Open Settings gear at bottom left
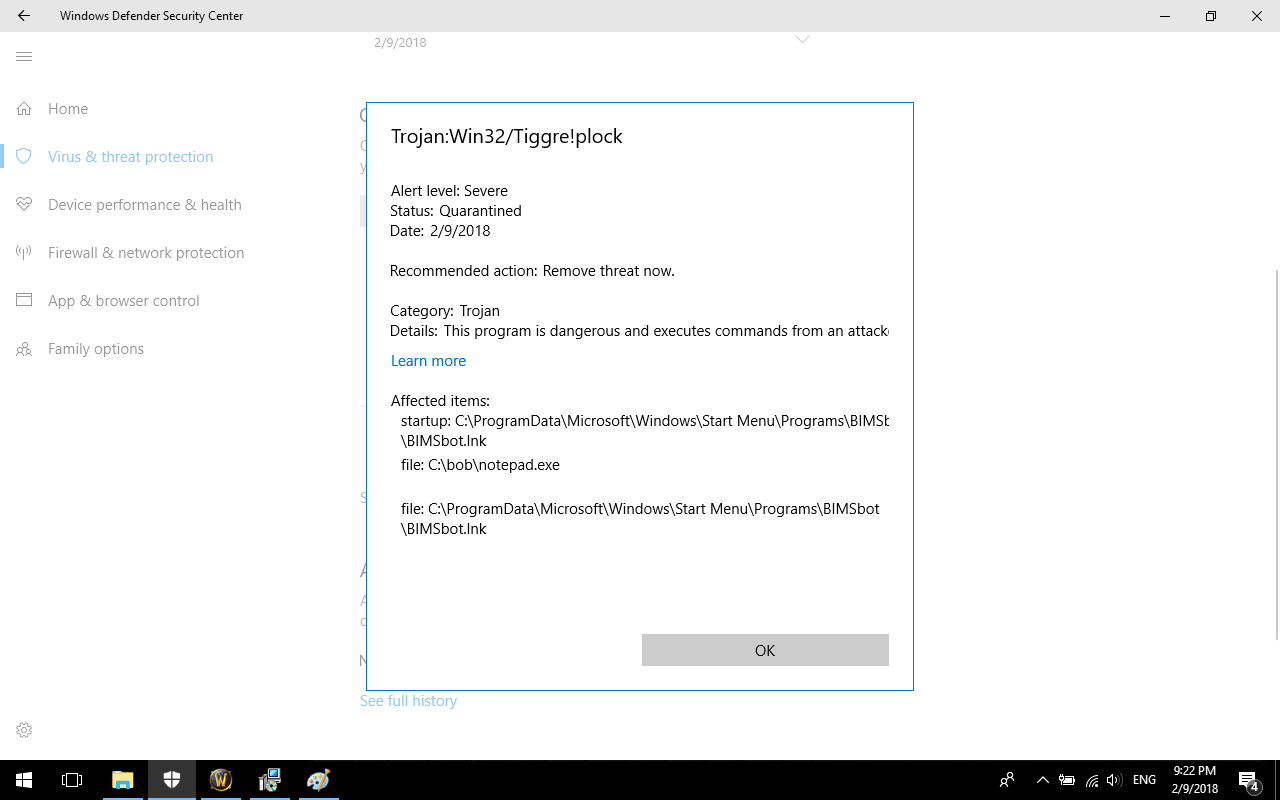This screenshot has height=800, width=1280. point(24,730)
